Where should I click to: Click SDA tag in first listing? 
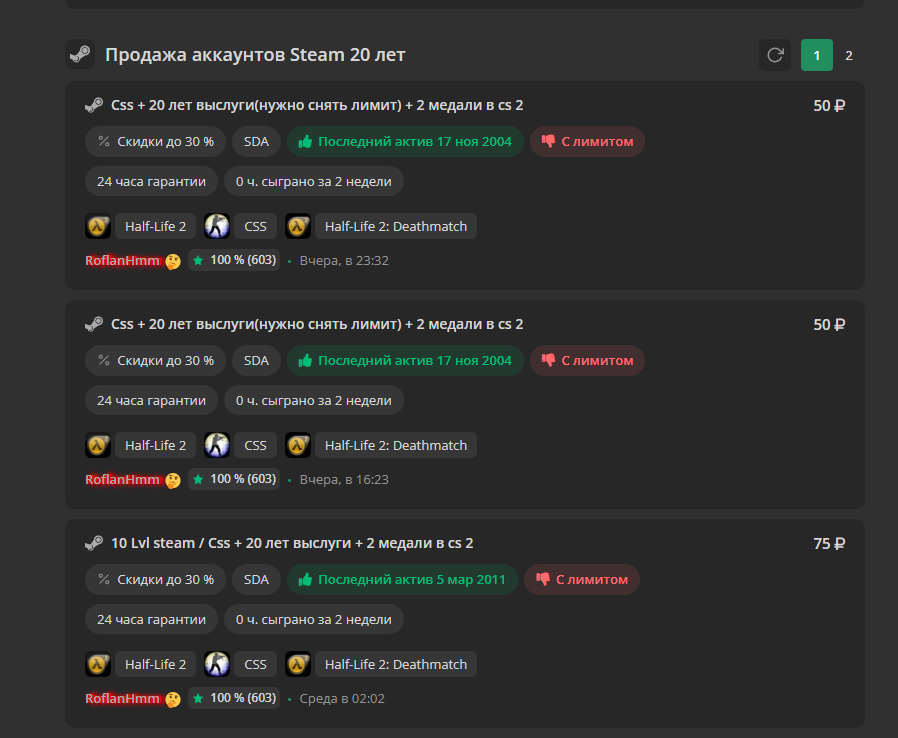coord(256,141)
